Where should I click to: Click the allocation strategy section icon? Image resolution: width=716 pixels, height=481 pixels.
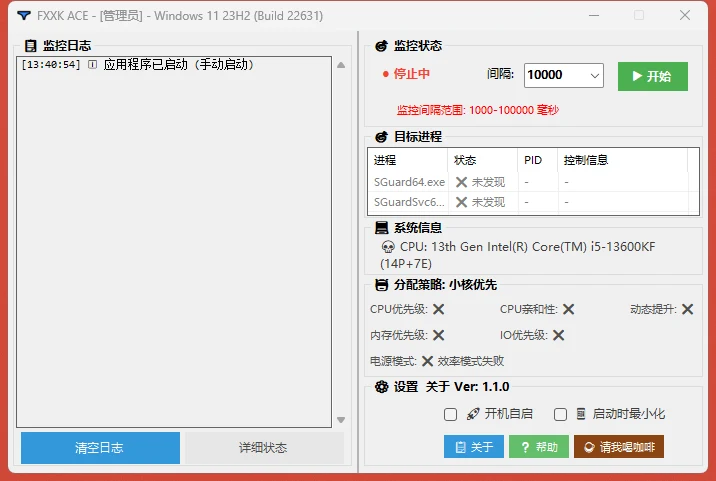[x=381, y=285]
